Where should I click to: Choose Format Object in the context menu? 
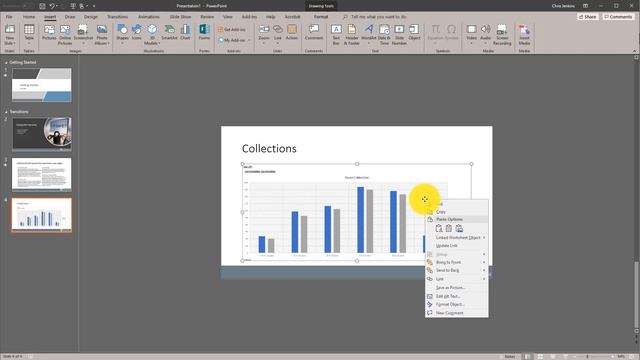click(x=456, y=304)
